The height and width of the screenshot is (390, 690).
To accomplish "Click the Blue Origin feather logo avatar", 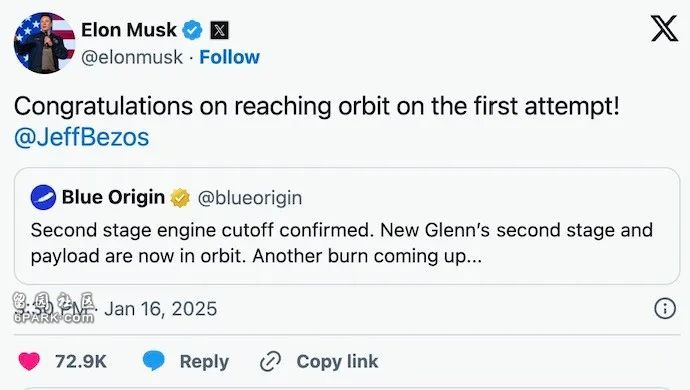I will click(43, 197).
